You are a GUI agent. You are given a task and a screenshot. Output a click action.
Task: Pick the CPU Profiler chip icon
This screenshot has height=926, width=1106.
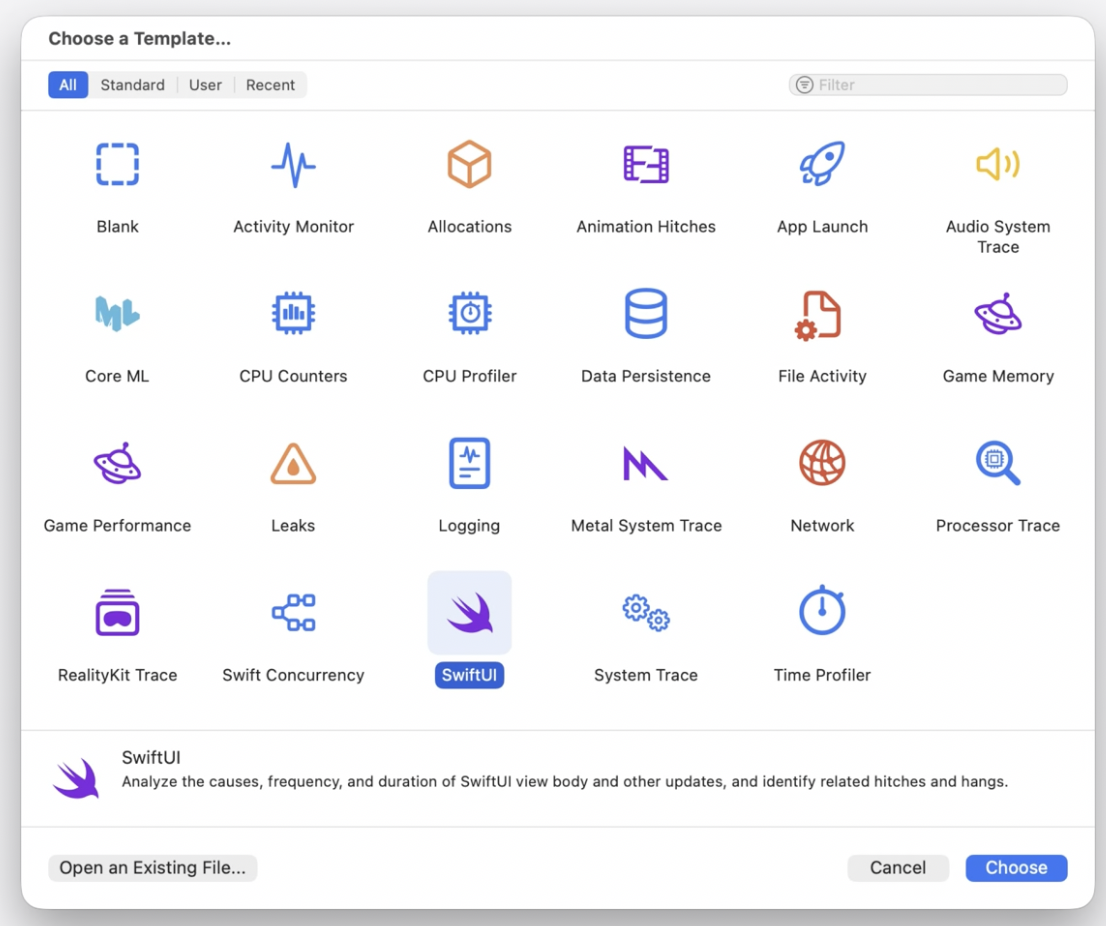[470, 313]
